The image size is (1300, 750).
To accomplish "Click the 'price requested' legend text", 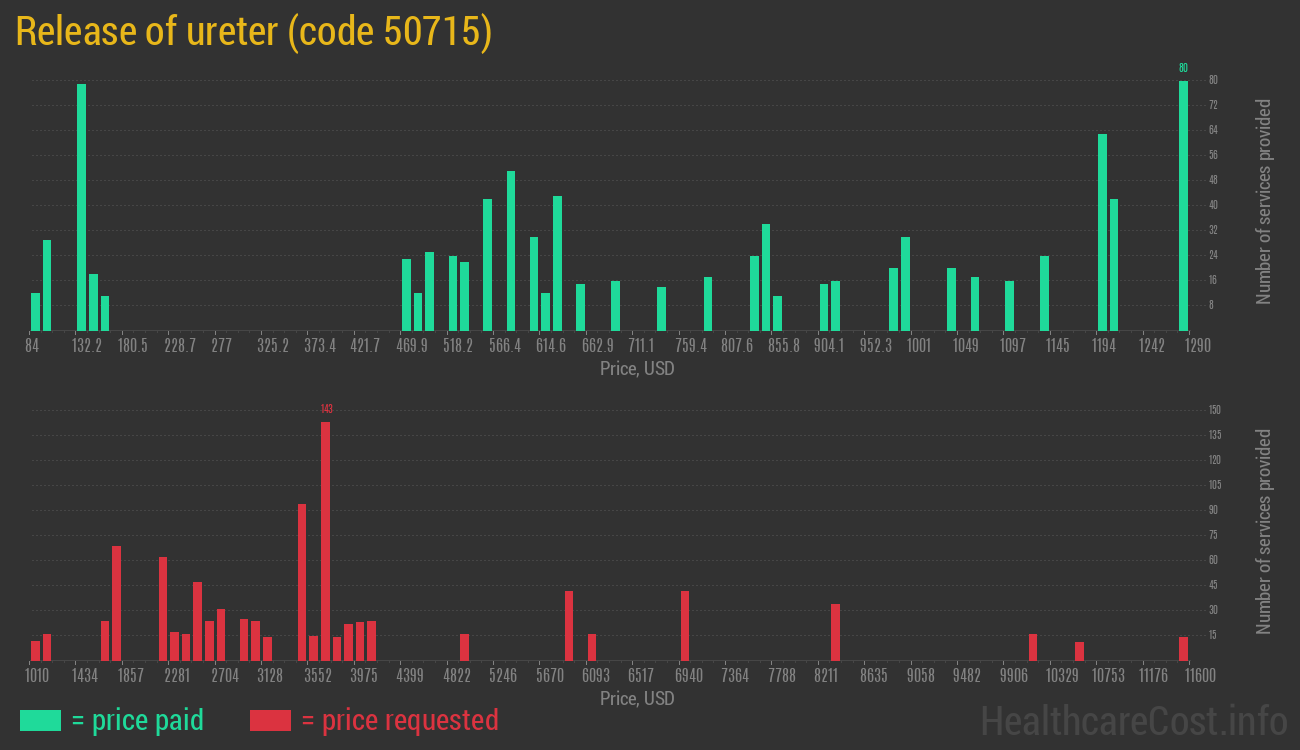I will point(399,720).
